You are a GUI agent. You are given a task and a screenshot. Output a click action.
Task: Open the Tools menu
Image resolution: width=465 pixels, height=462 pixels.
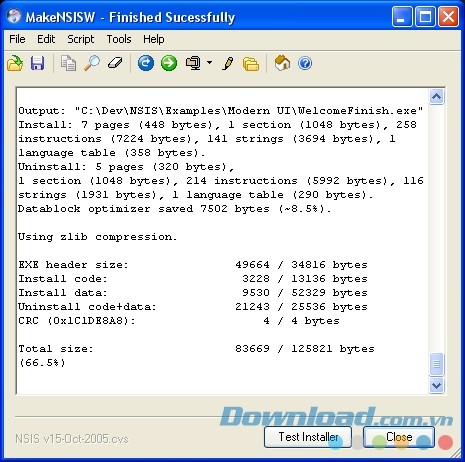tap(119, 39)
